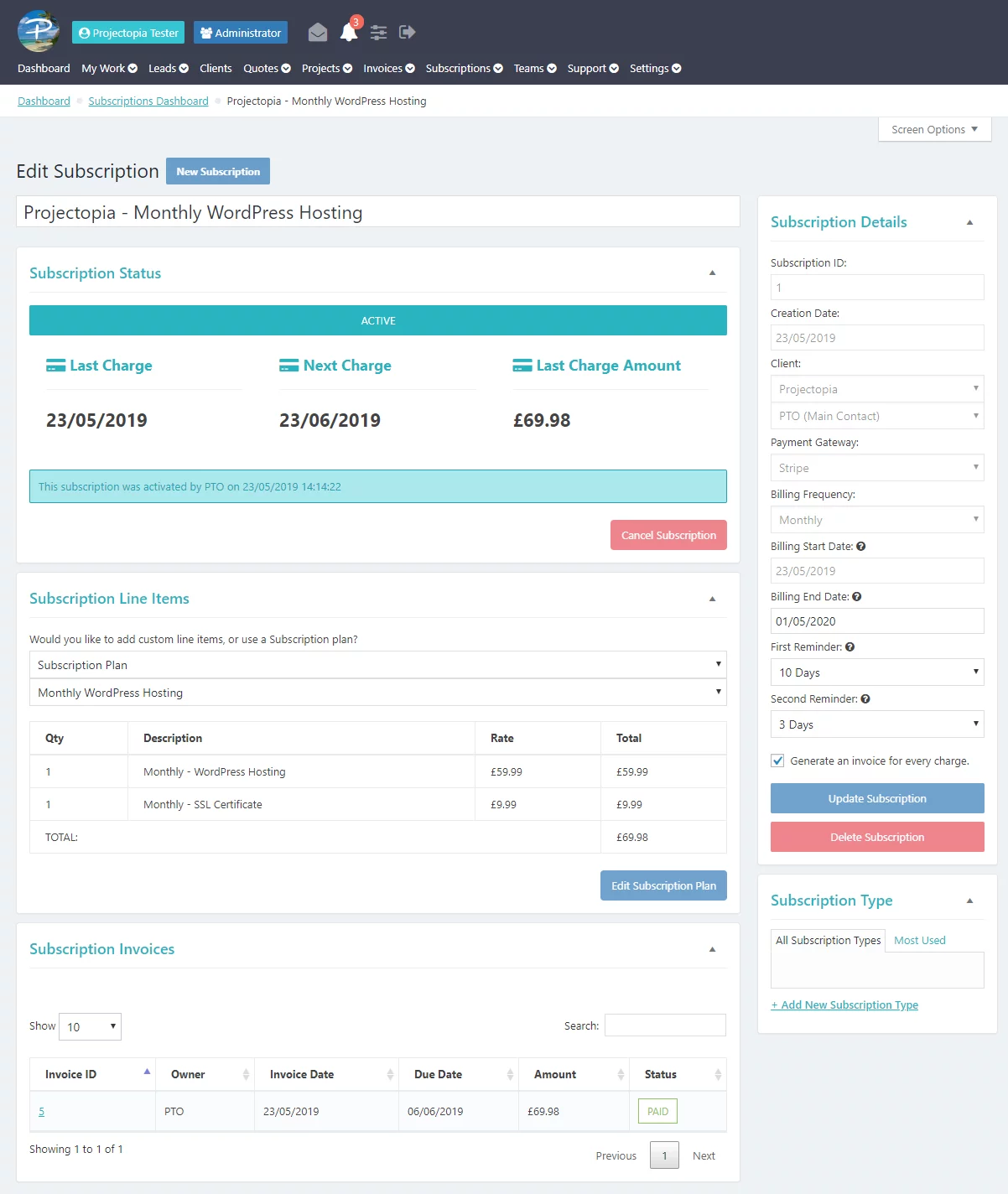Open the Monthly billing frequency dropdown

pos(877,520)
